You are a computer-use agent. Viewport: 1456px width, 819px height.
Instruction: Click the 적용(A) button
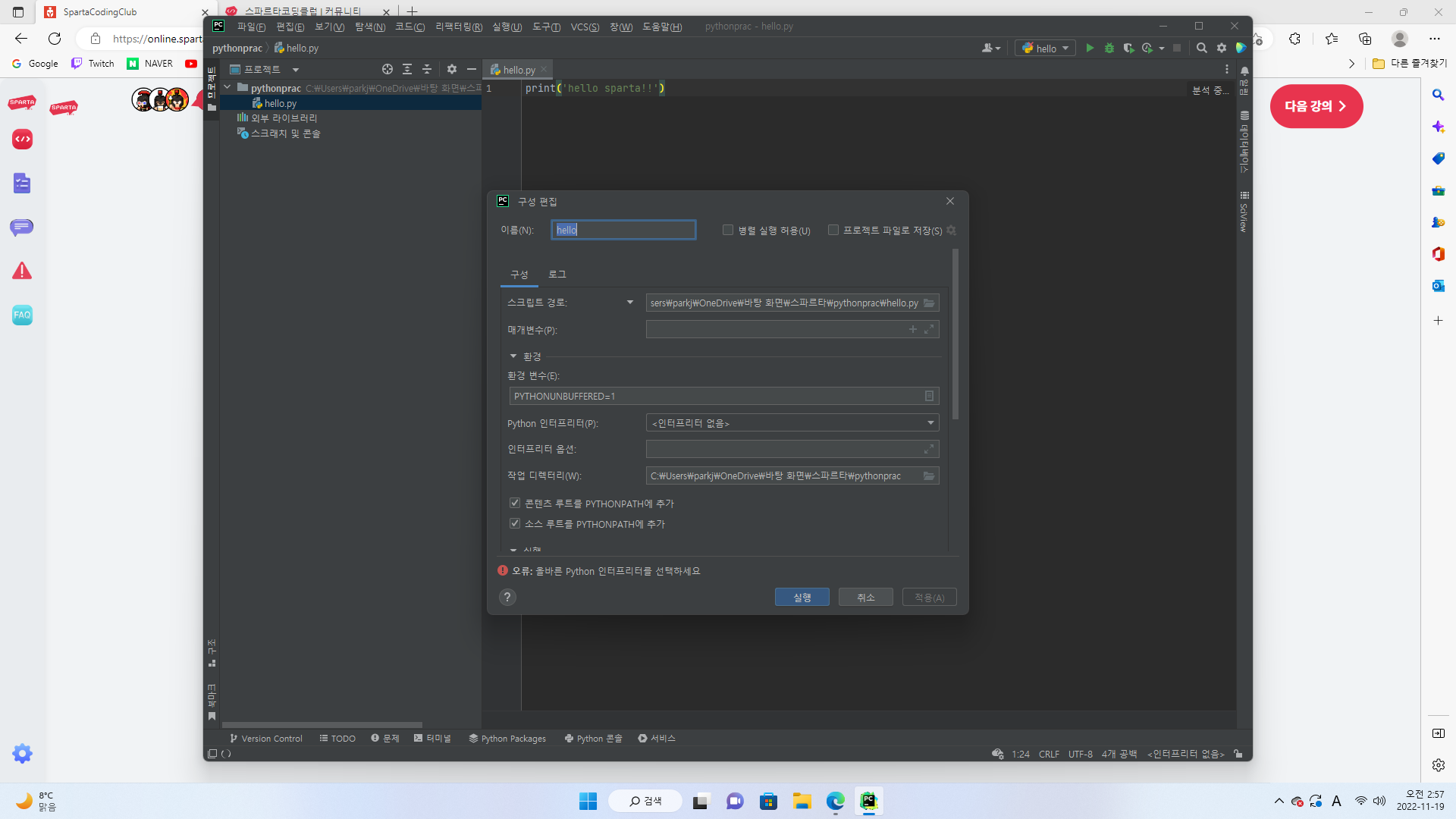[930, 597]
